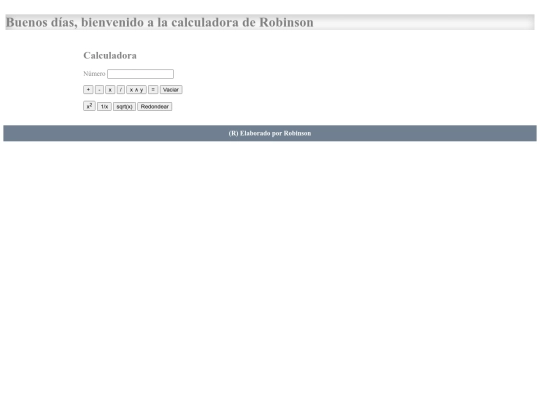540x405 pixels.
Task: Click the Vaciar clear button
Action: tap(171, 90)
